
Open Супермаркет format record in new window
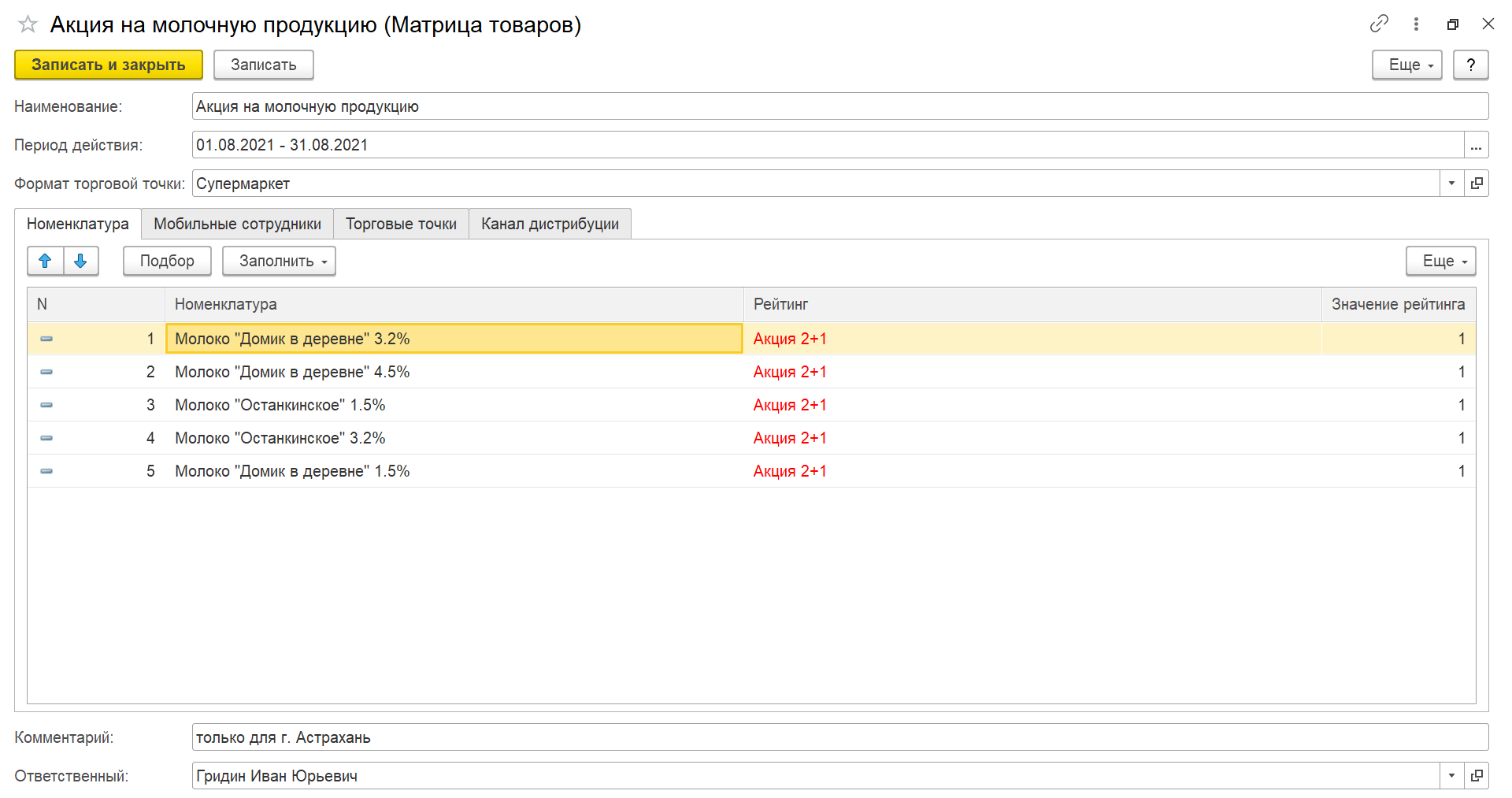pyautogui.click(x=1477, y=184)
